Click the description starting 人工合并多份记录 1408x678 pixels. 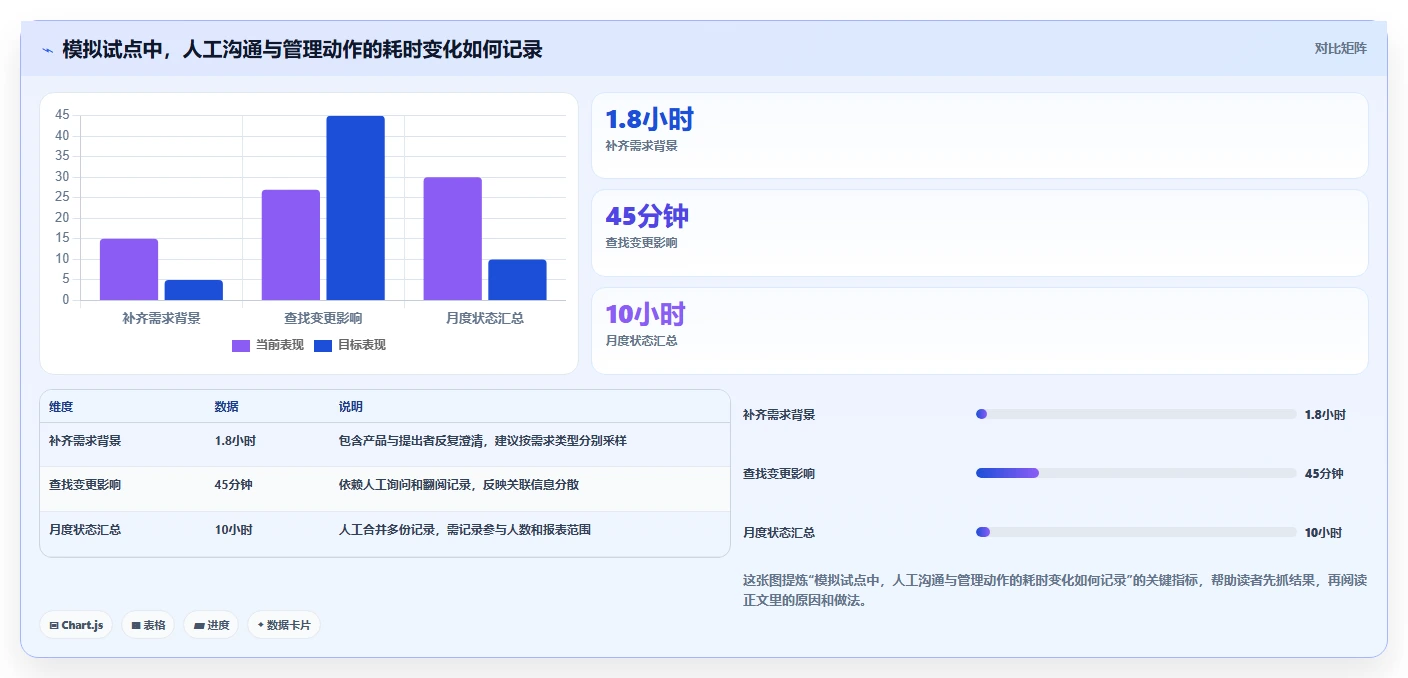(465, 530)
